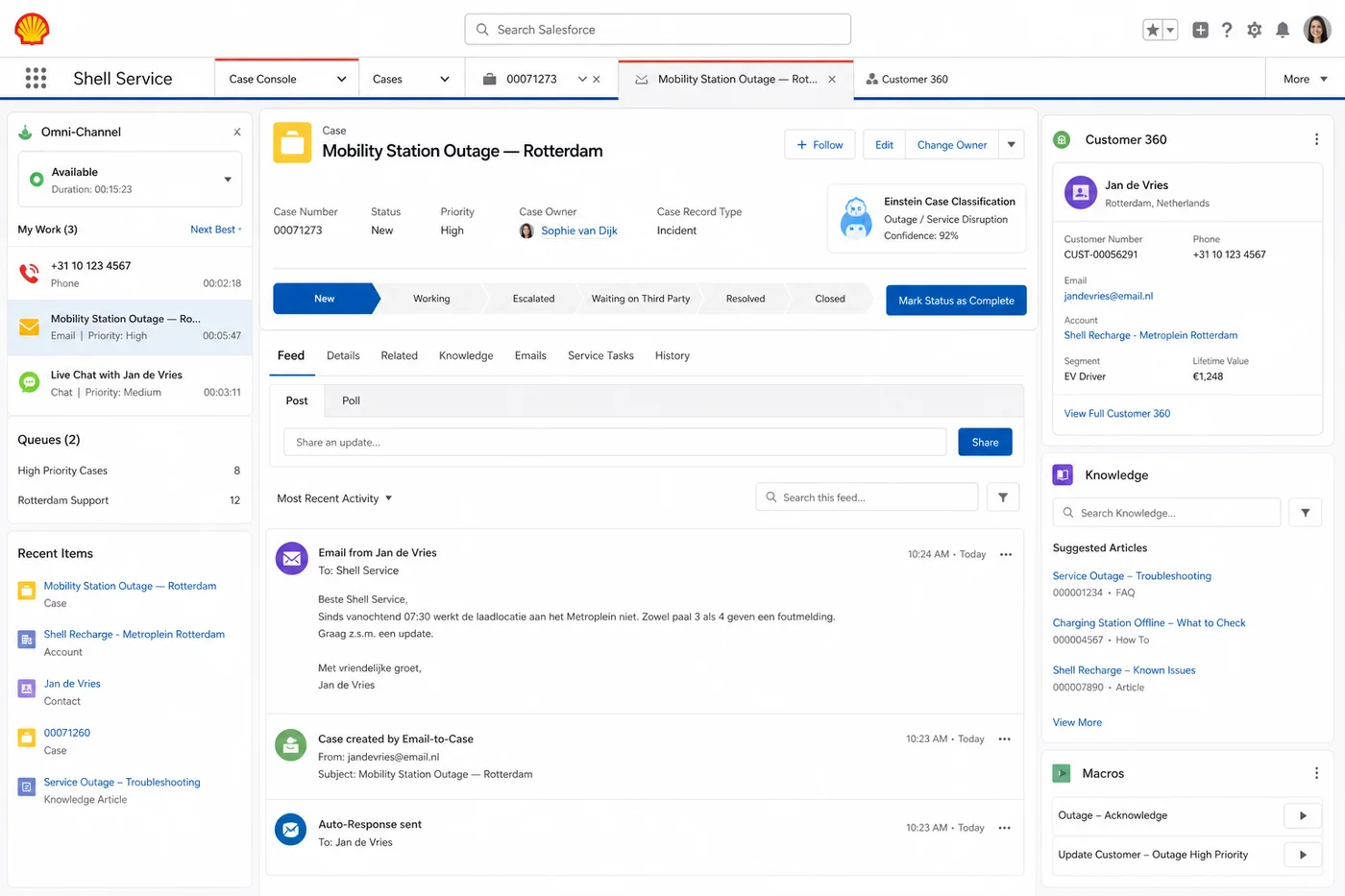This screenshot has width=1345, height=896.
Task: Click the Follow button
Action: (819, 145)
